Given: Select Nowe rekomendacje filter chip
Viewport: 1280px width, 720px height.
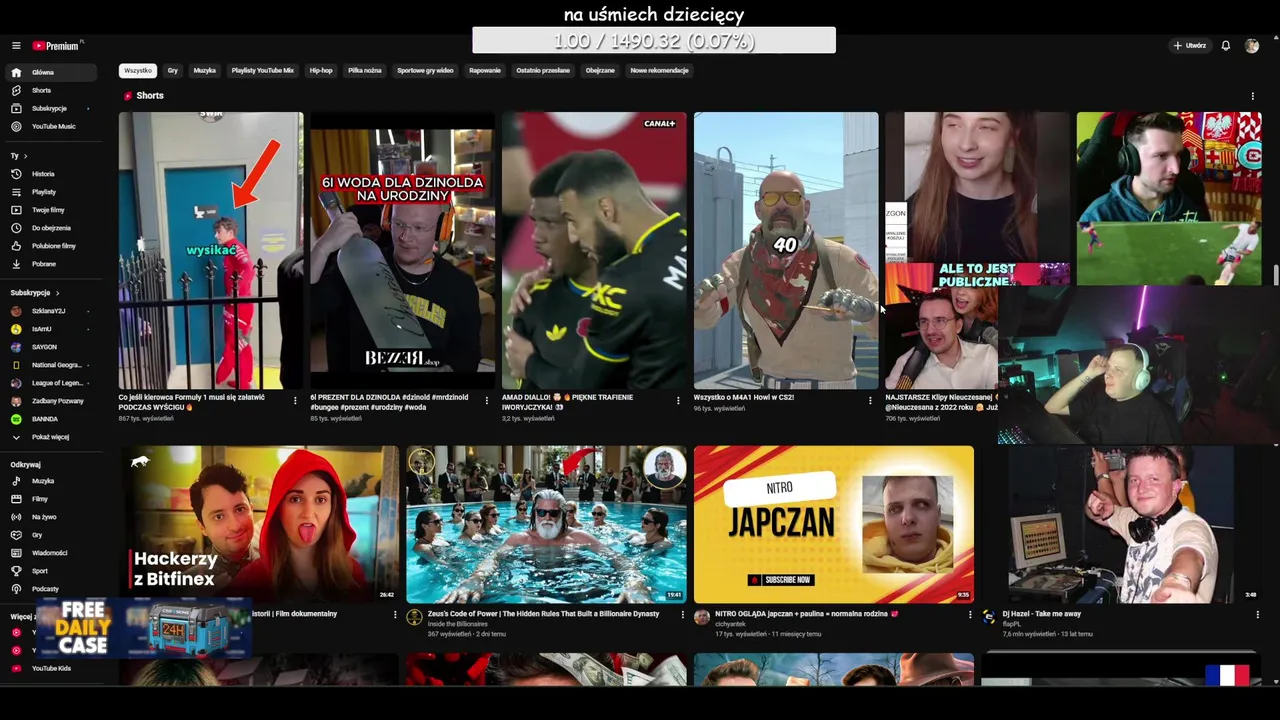Looking at the screenshot, I should coord(659,71).
